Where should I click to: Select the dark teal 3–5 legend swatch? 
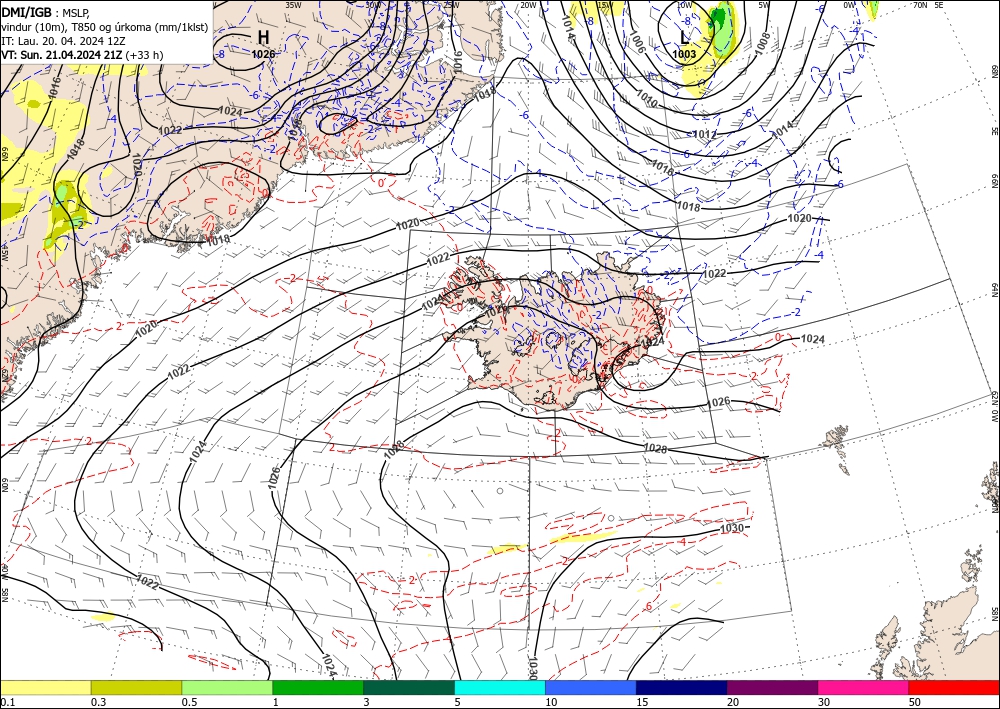409,687
